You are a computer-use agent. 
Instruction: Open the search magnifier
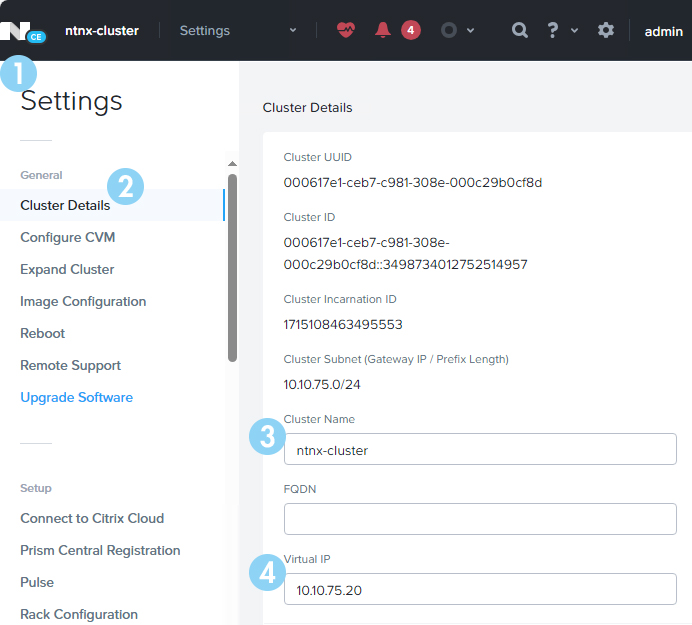coord(519,30)
